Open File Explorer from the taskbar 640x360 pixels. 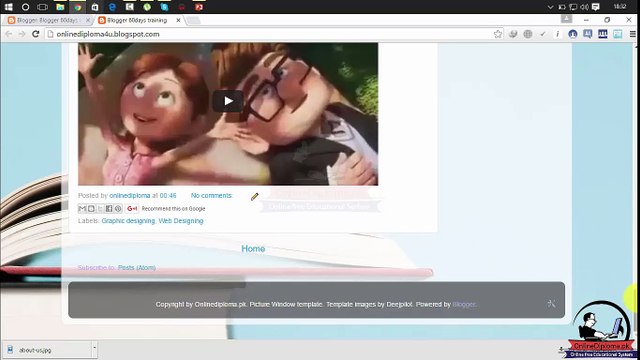click(x=60, y=7)
